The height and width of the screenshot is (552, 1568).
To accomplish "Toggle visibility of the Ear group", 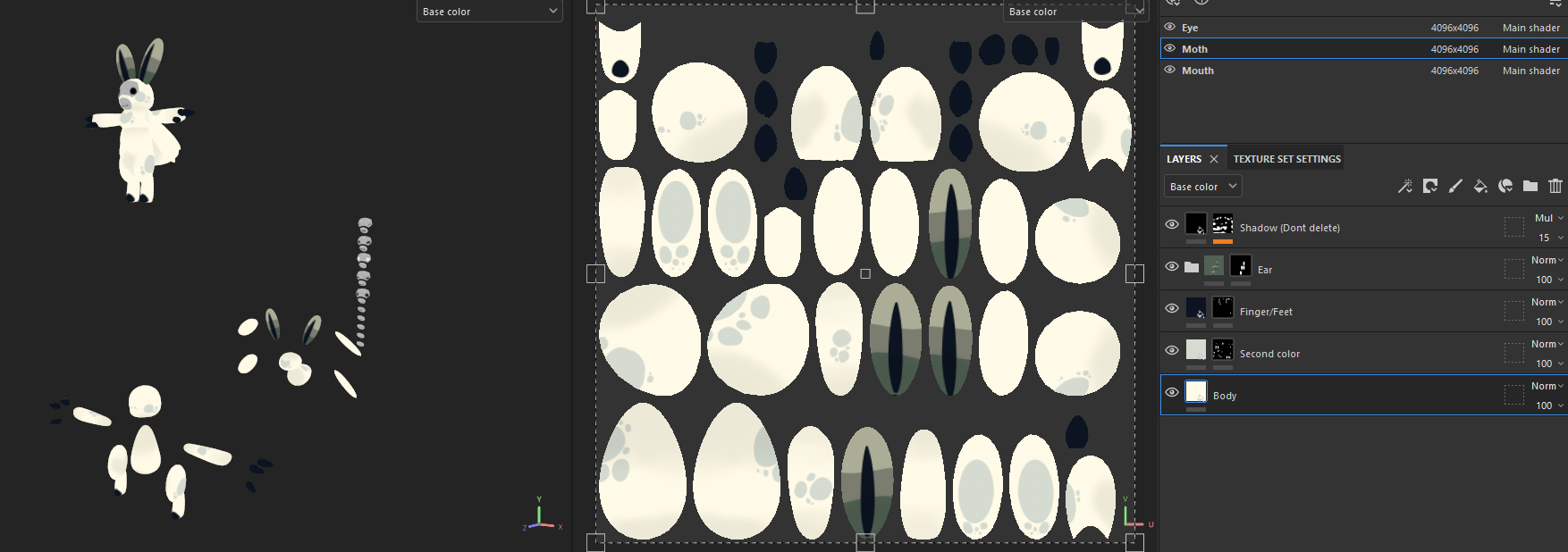I will click(1172, 266).
